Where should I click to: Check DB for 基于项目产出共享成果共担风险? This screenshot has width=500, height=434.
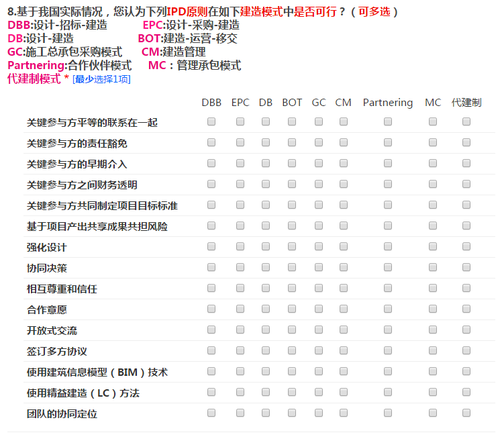[266, 226]
